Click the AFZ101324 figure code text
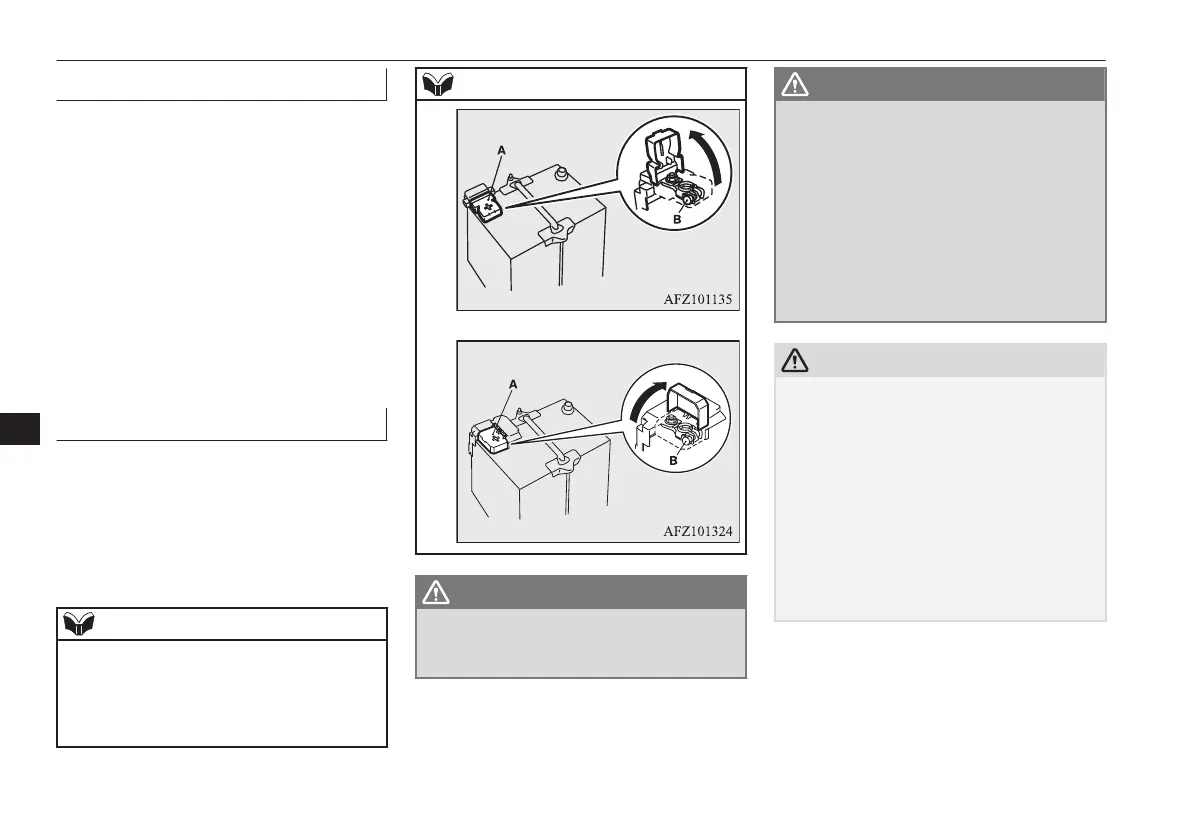 click(698, 531)
